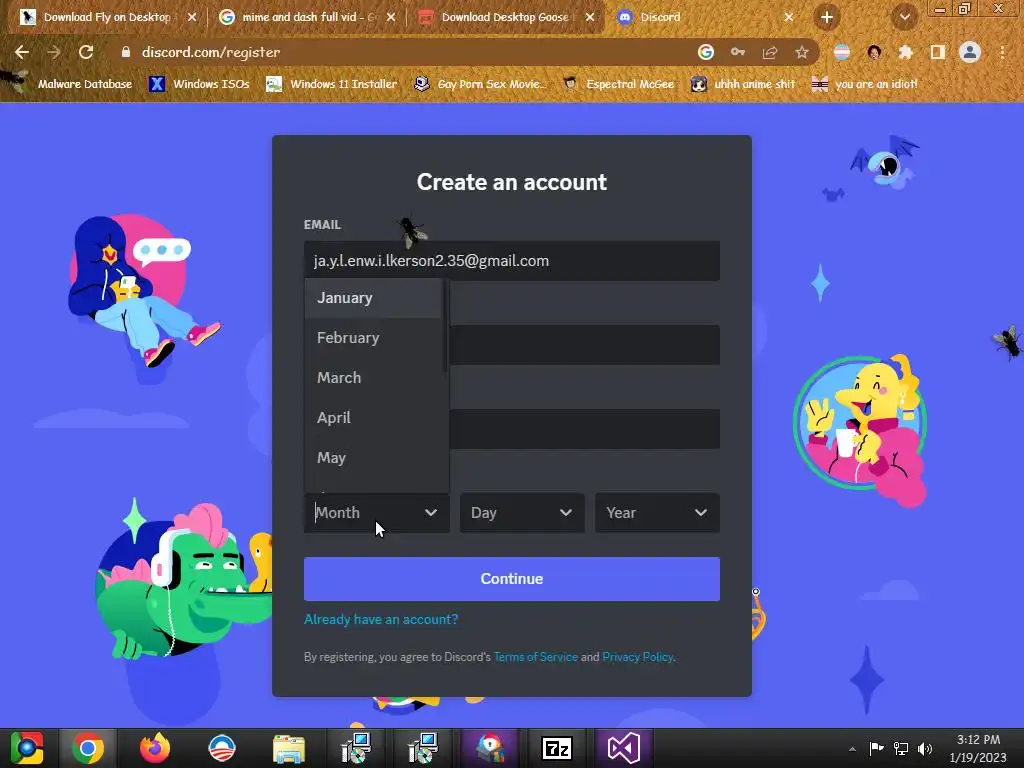
Task: Open the Chrome profile avatar
Action: [970, 52]
